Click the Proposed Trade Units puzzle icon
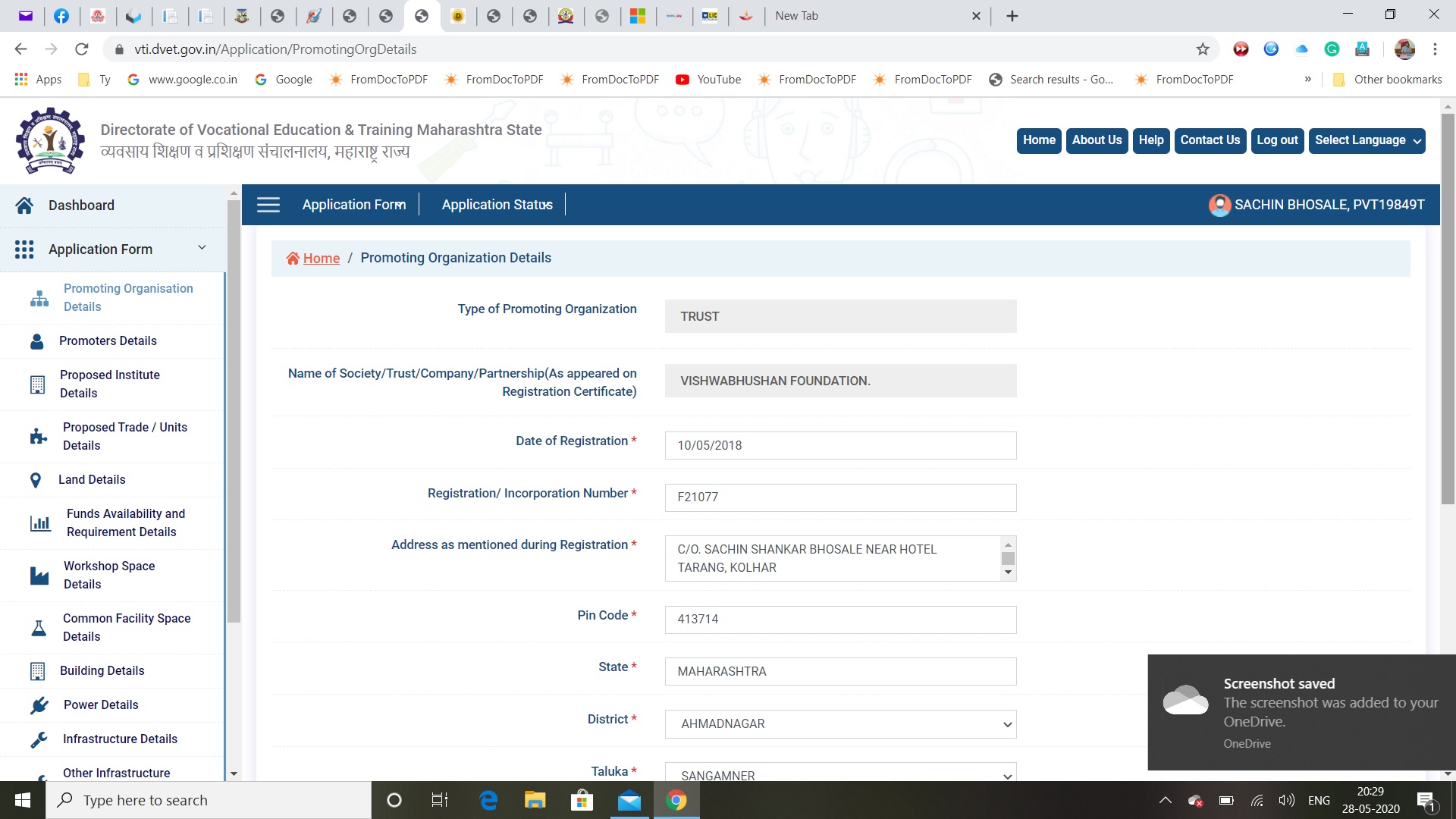Image resolution: width=1456 pixels, height=819 pixels. 38,437
